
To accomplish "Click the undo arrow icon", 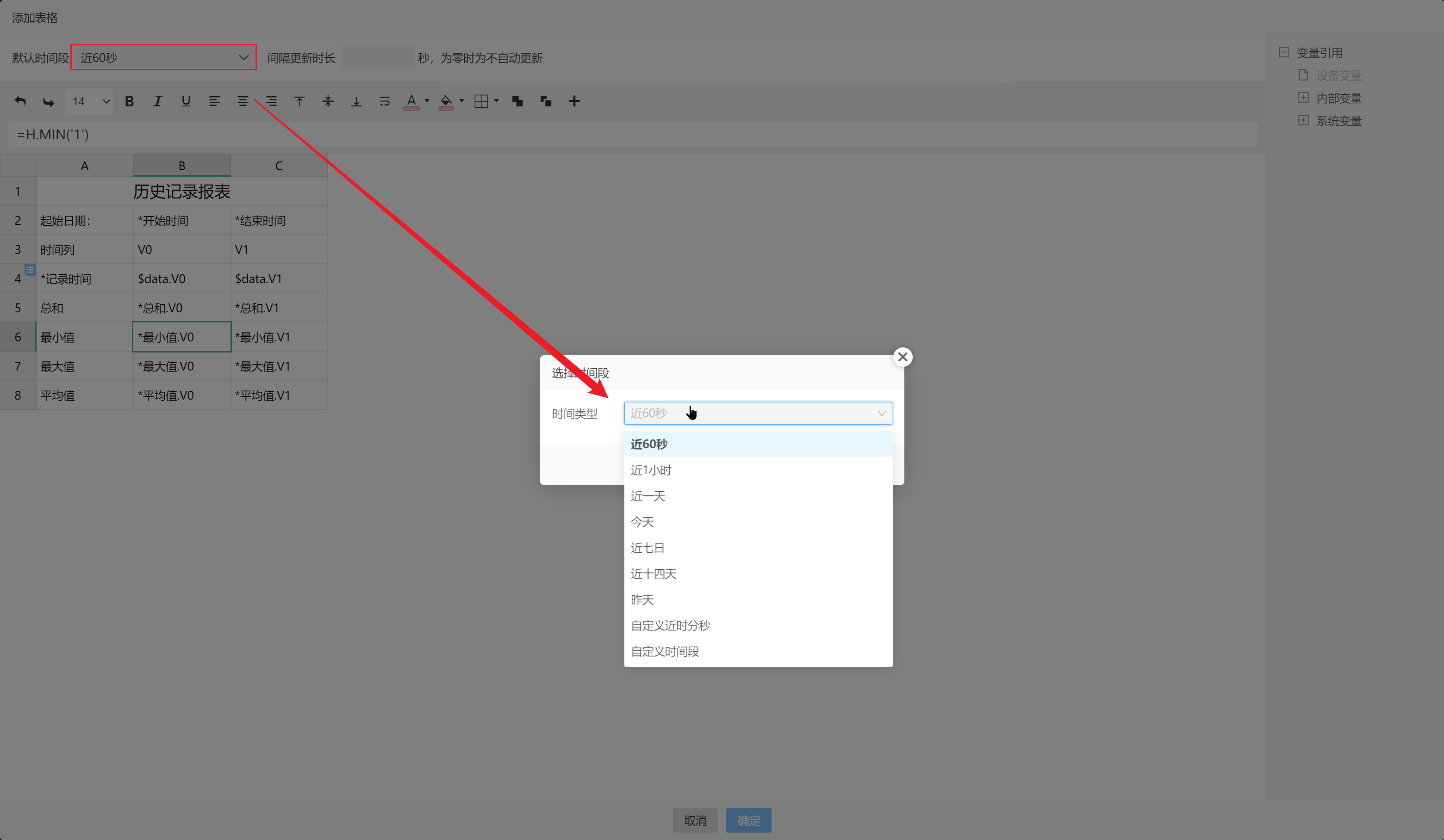I will [20, 101].
